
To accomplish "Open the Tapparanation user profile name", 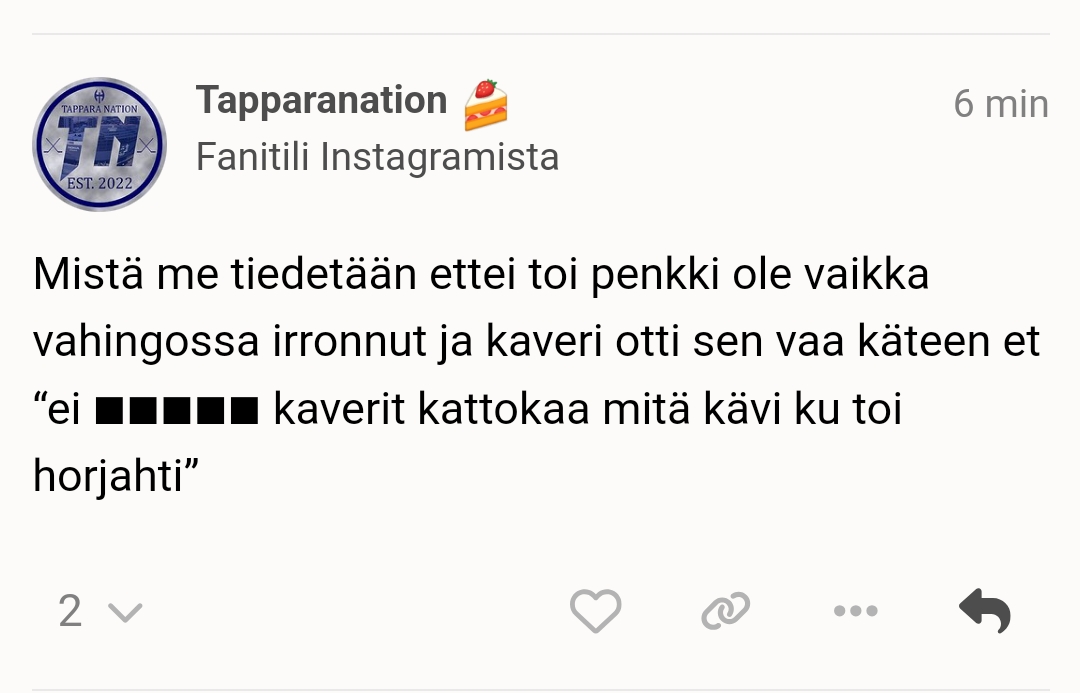I will coord(321,101).
